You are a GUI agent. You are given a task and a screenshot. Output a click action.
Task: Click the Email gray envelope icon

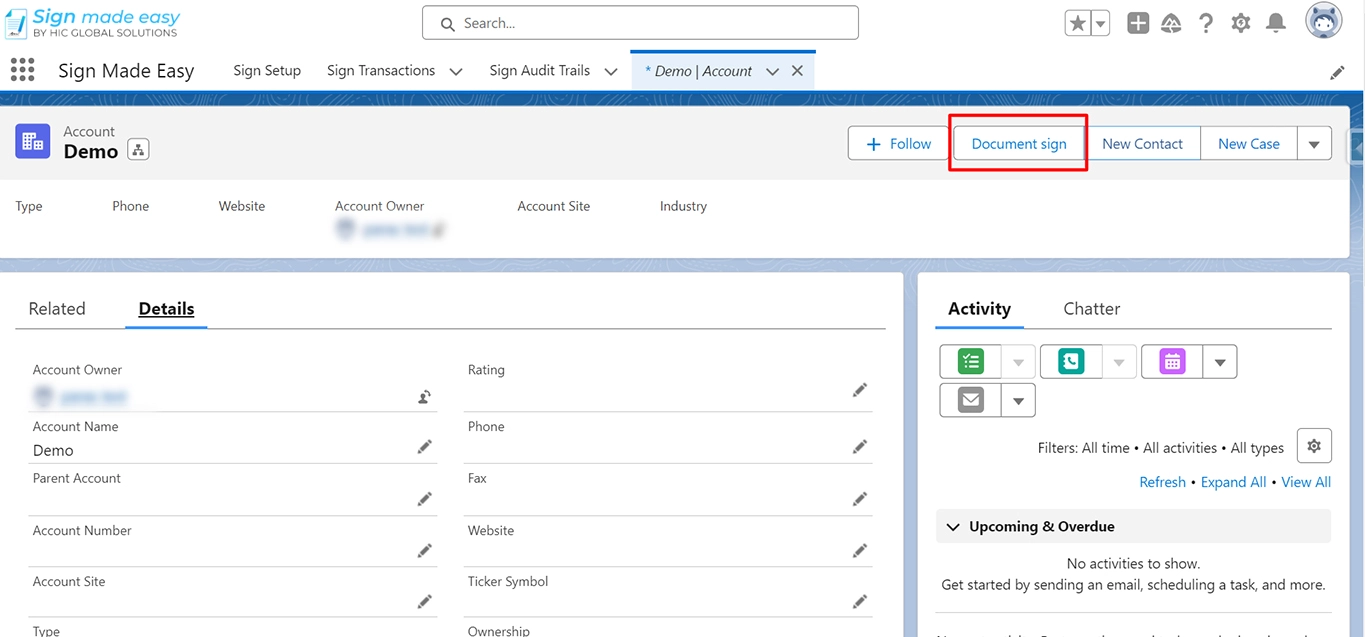coord(971,400)
